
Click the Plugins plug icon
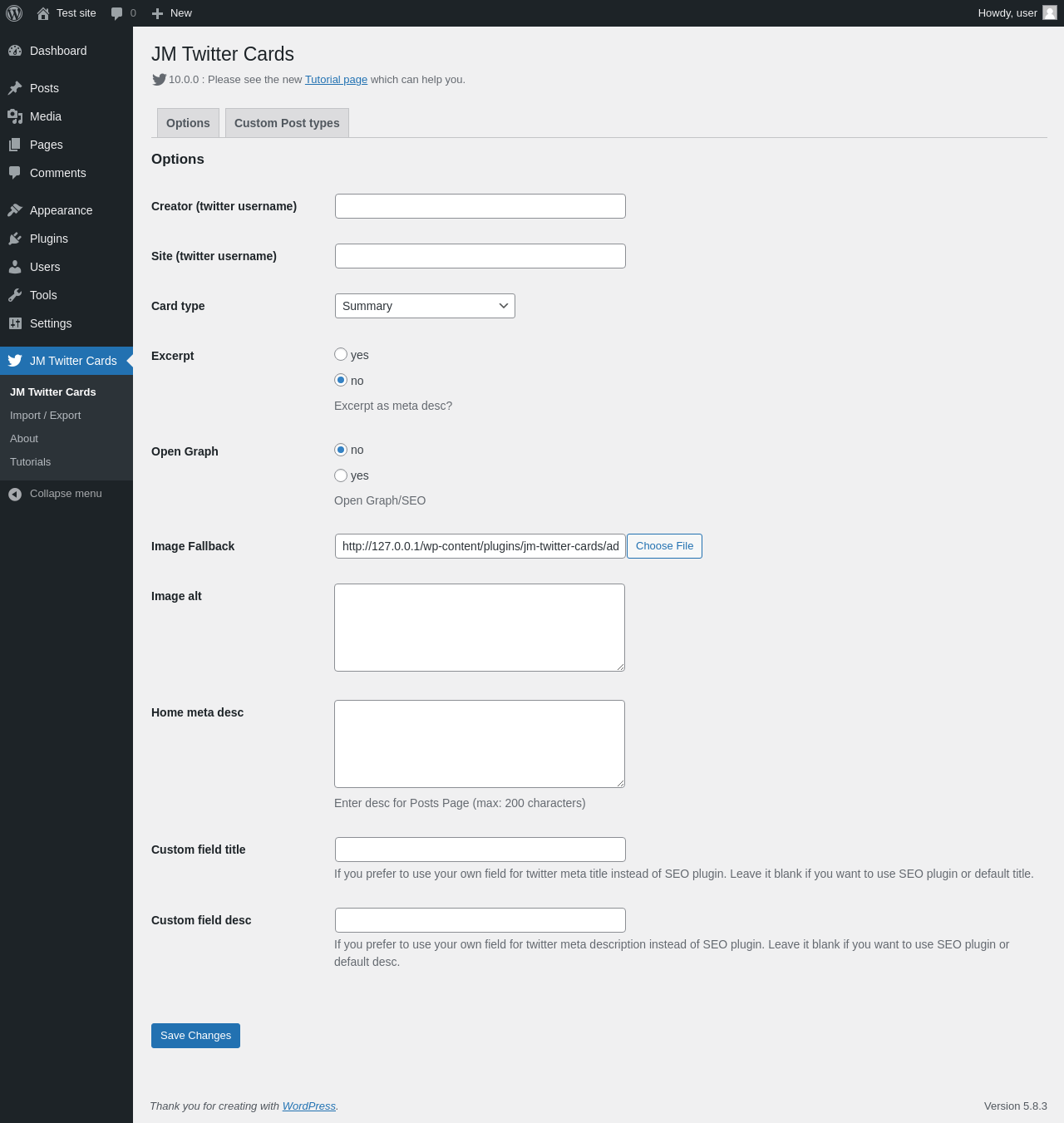tap(15, 239)
